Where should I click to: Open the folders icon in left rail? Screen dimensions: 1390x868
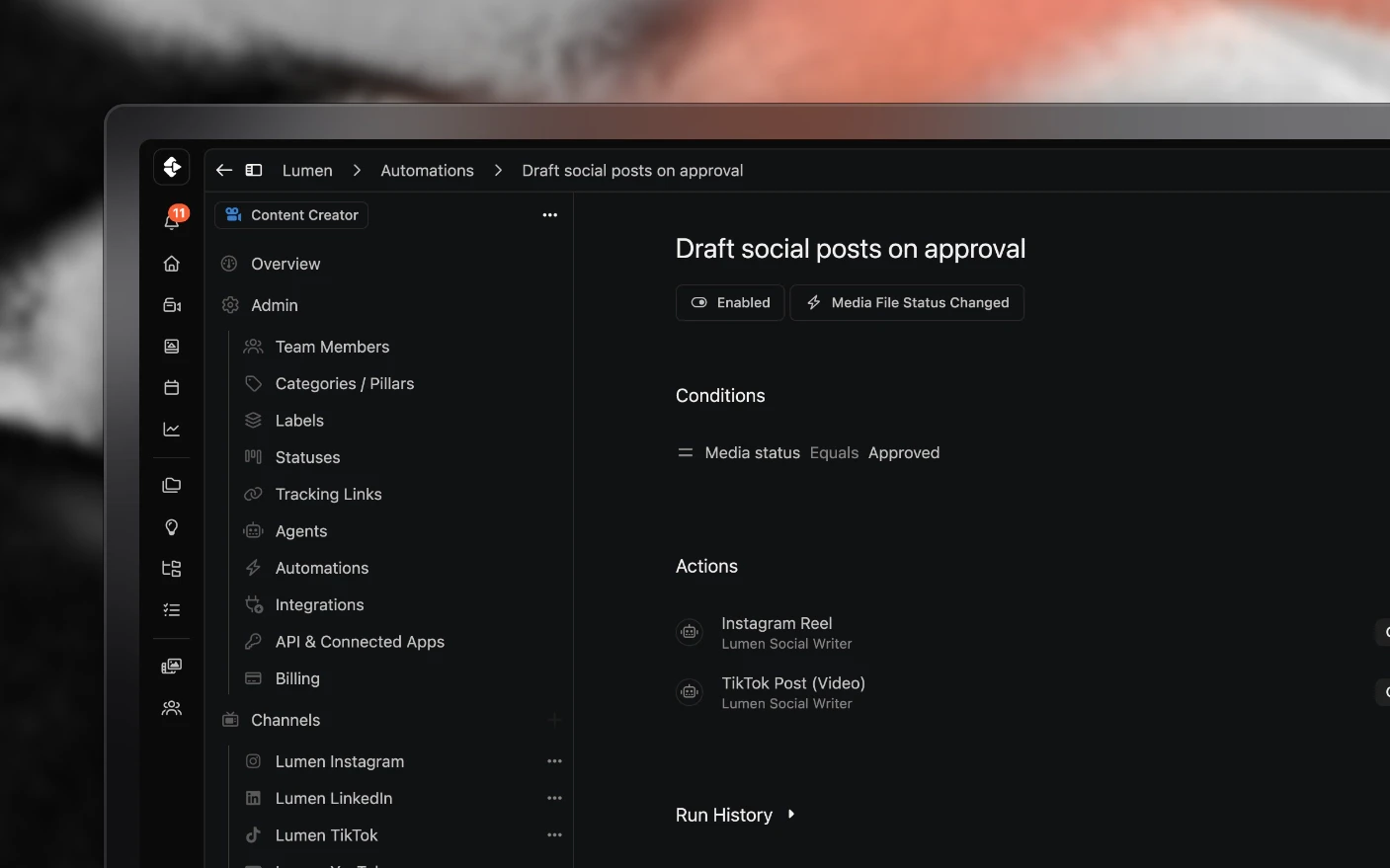tap(172, 485)
